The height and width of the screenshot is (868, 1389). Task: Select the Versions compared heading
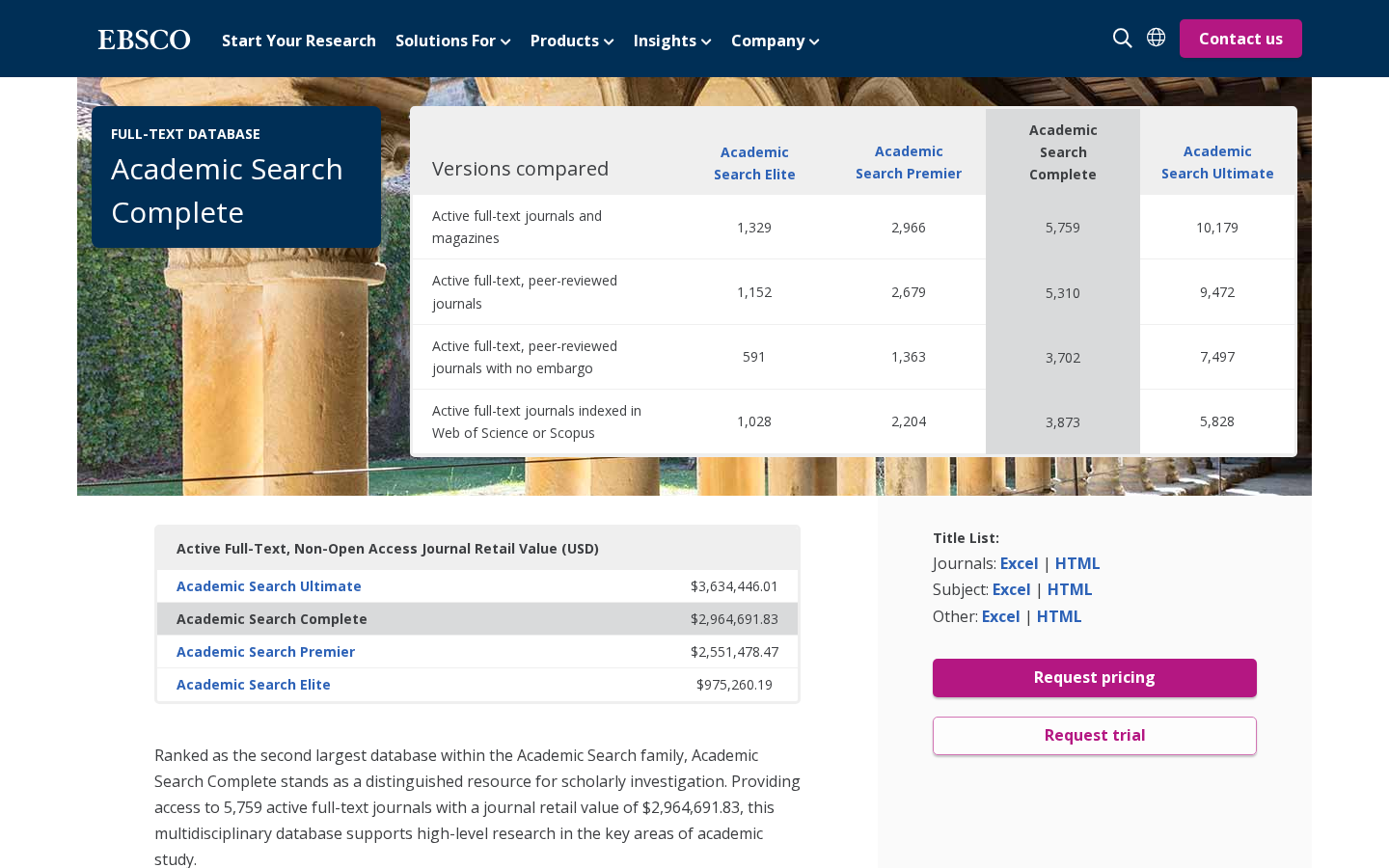[521, 169]
